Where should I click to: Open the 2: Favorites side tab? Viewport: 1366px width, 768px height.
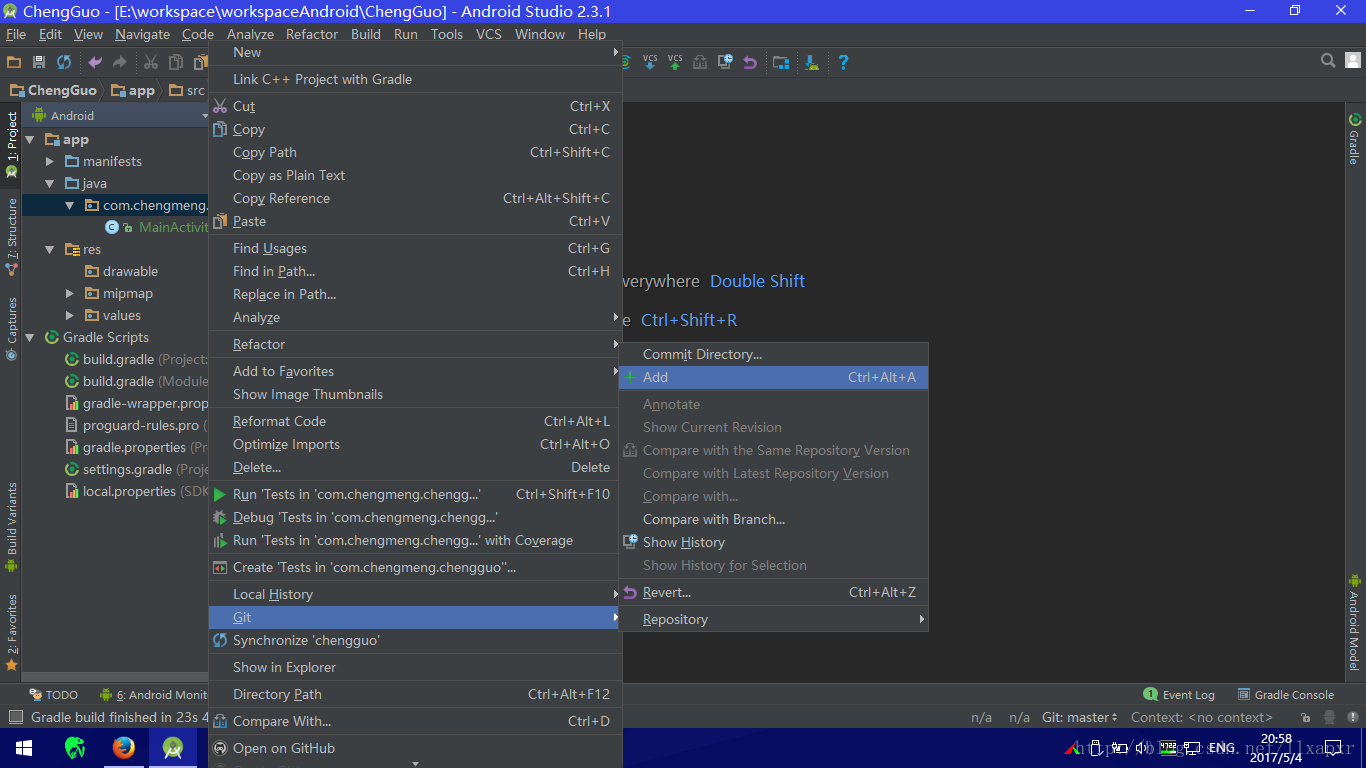(12, 631)
